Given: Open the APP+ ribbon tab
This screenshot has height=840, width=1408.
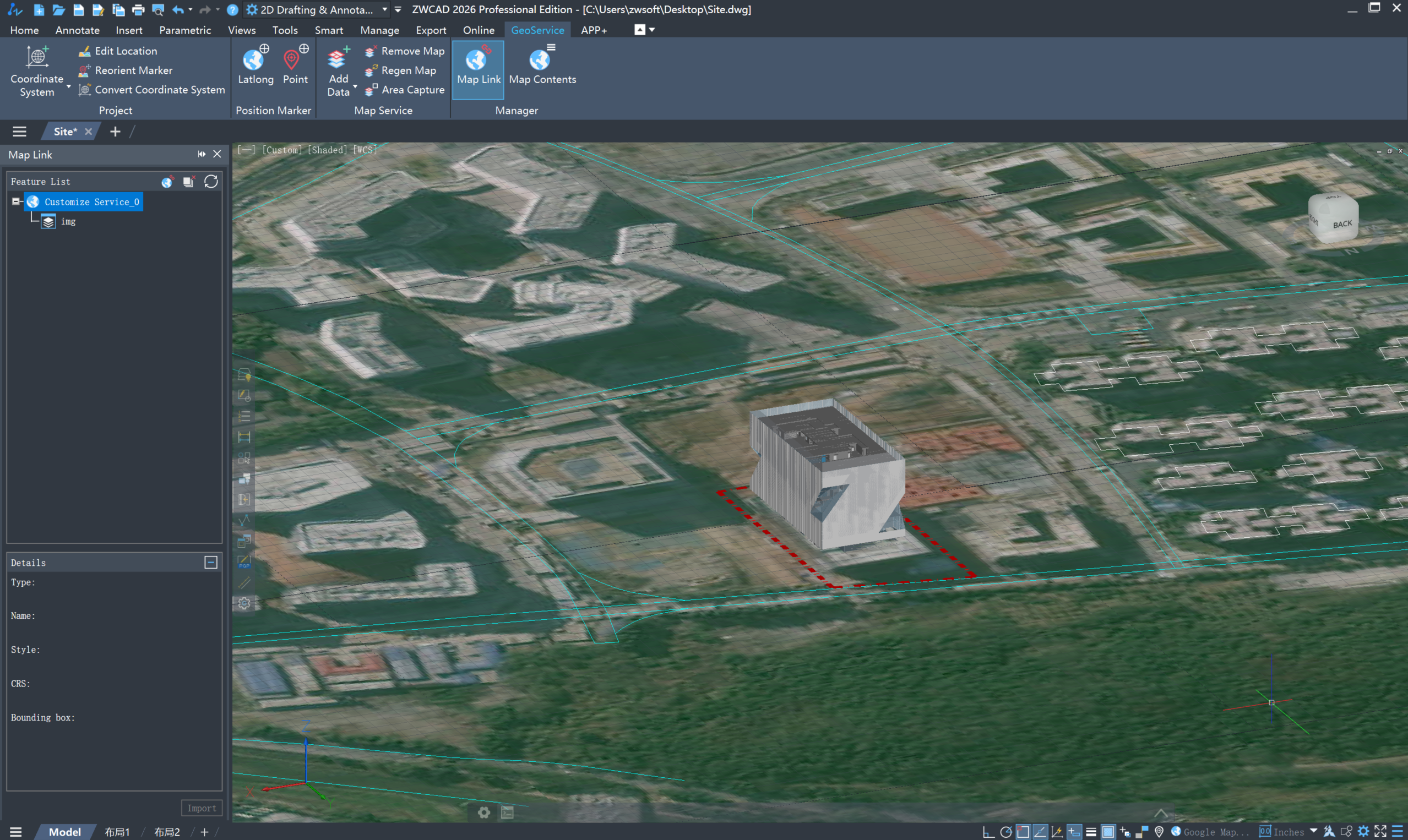Looking at the screenshot, I should [594, 30].
